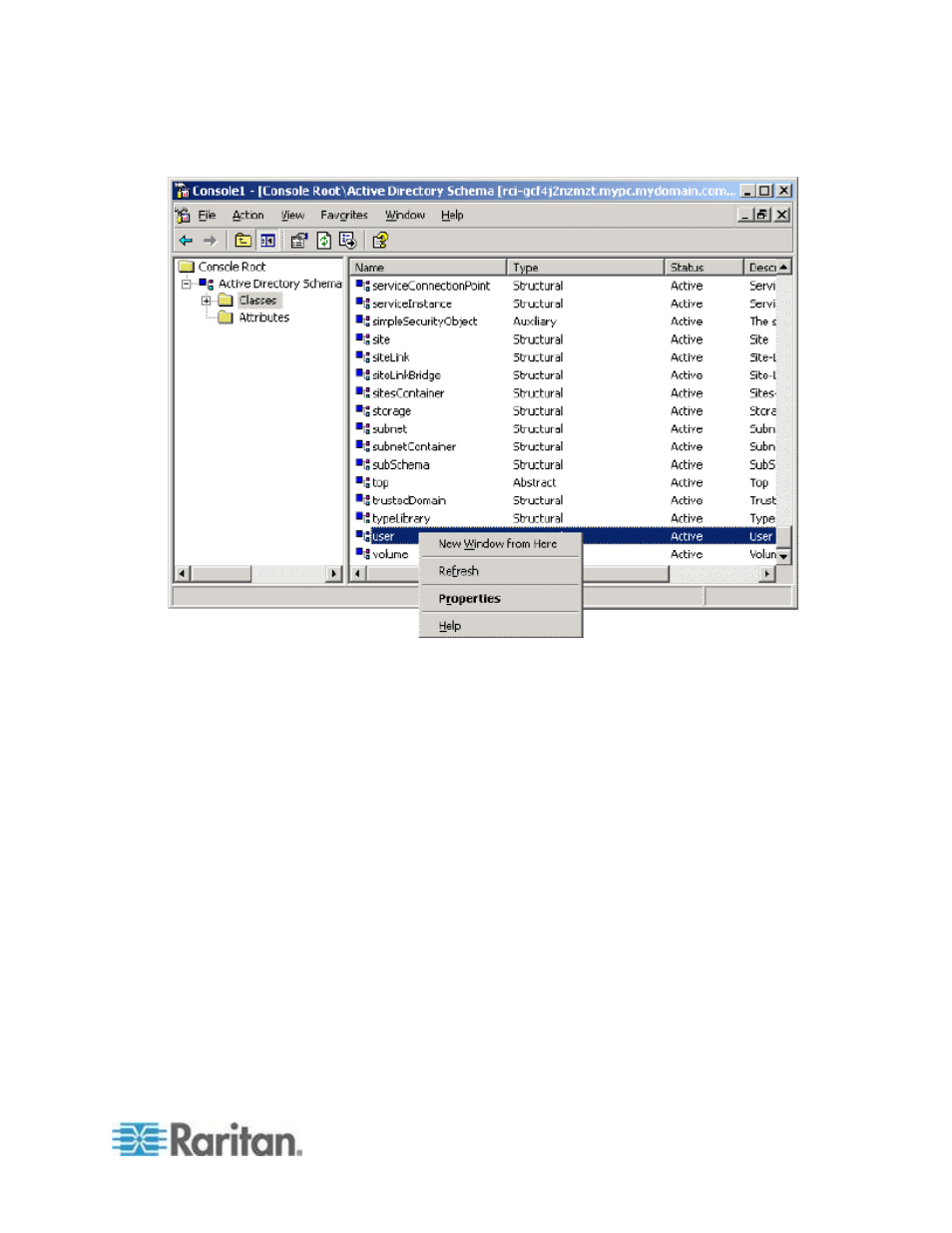Open the File menu
The width and height of the screenshot is (952, 1233).
(207, 216)
